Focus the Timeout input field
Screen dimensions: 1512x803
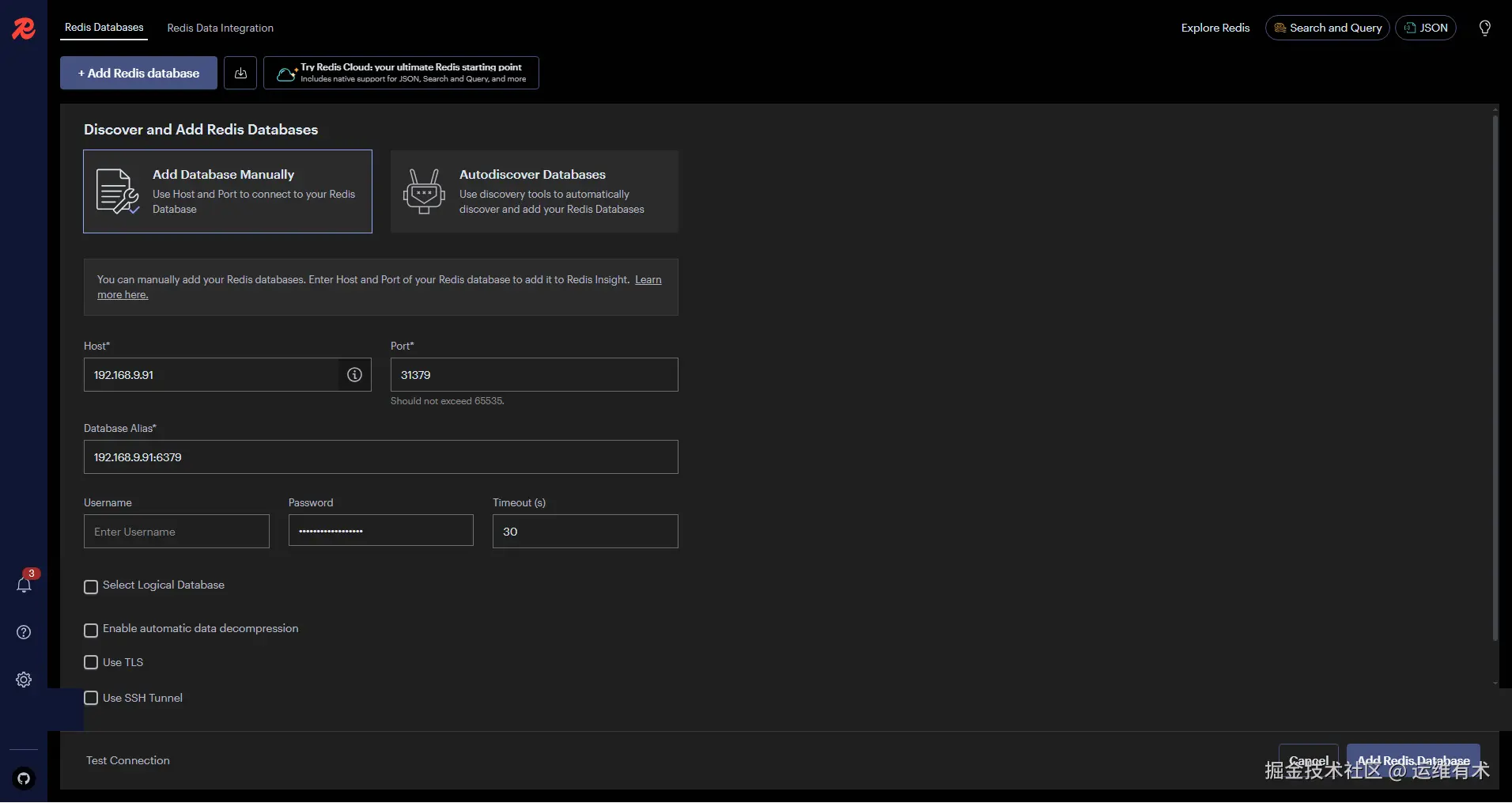point(585,532)
